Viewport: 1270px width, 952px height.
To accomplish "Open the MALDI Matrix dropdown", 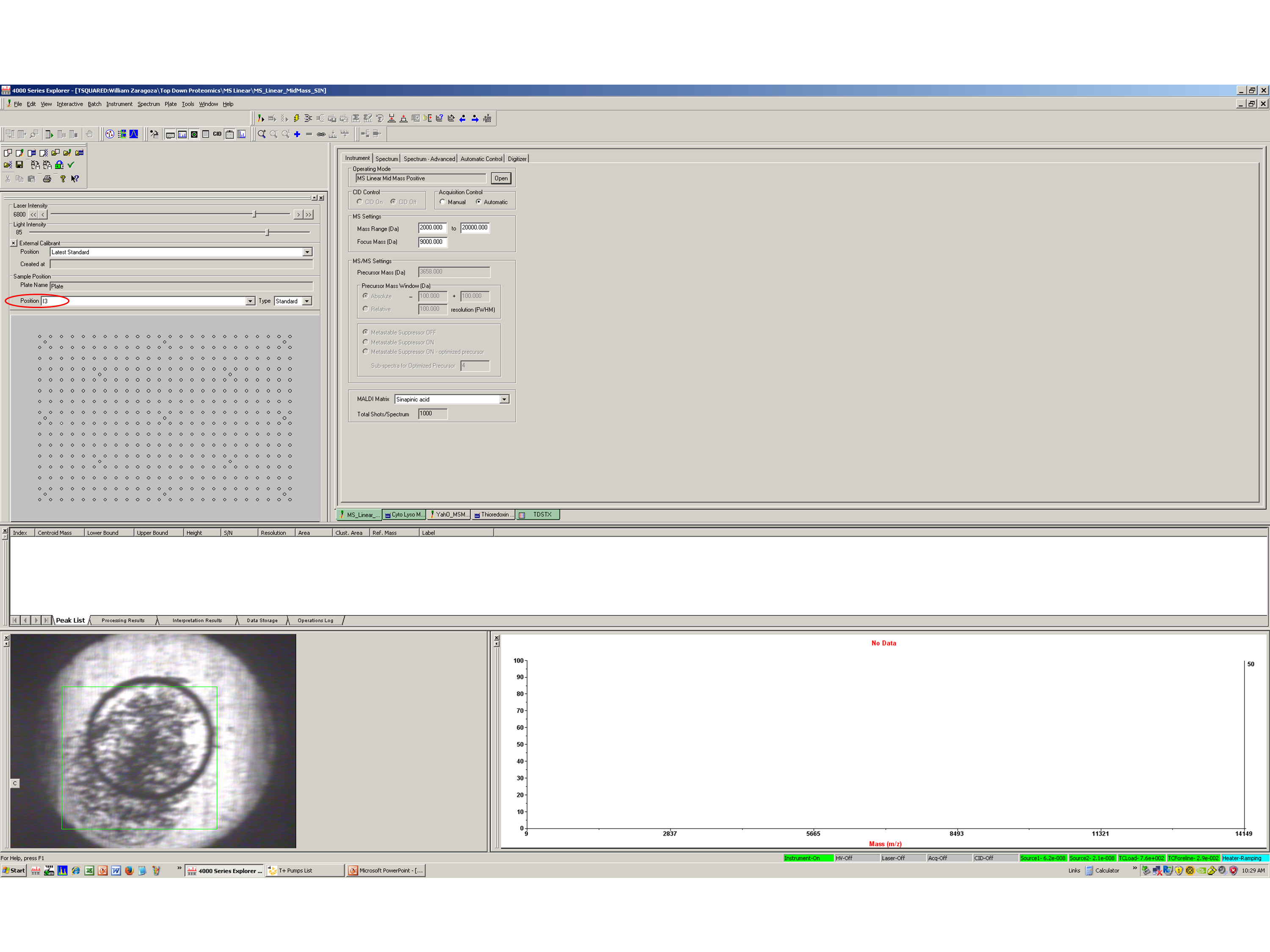I will 504,399.
